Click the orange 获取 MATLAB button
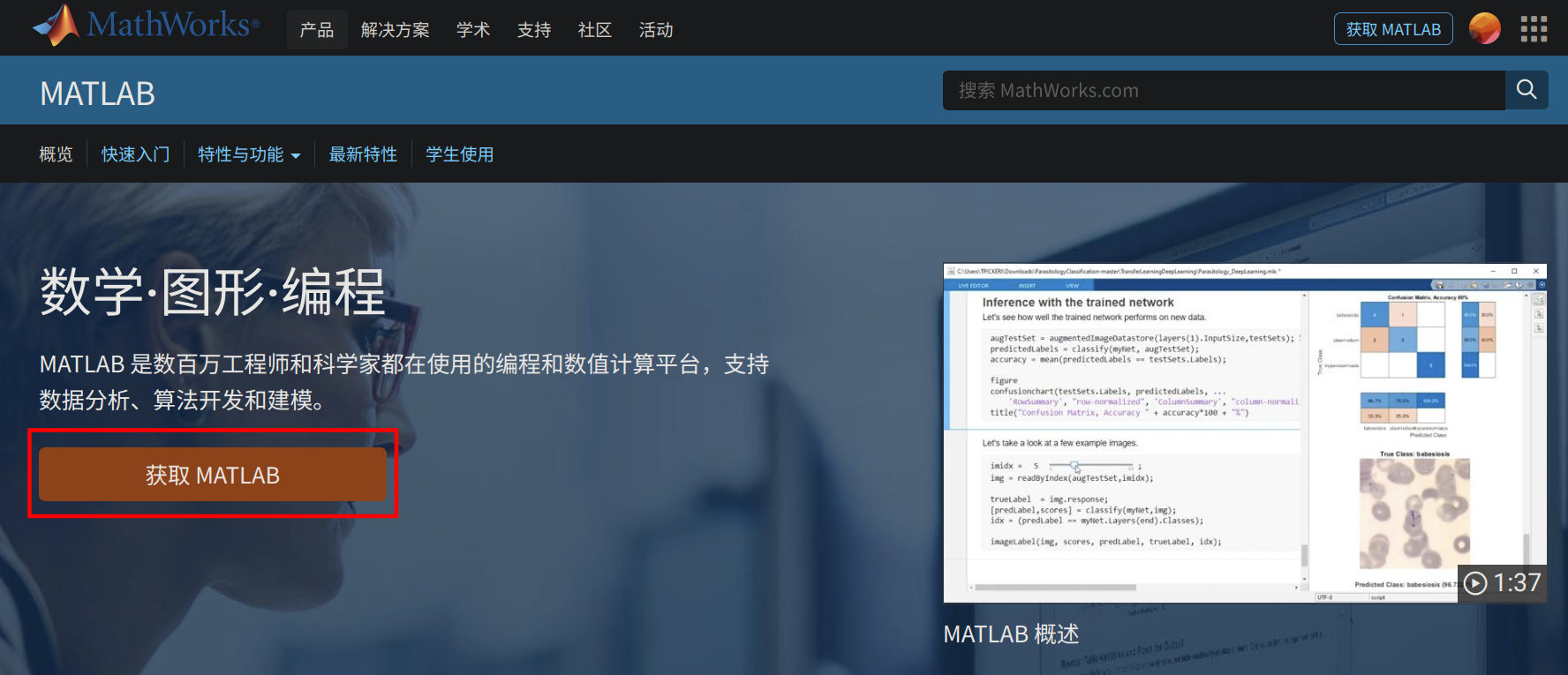The image size is (1568, 675). [x=213, y=475]
